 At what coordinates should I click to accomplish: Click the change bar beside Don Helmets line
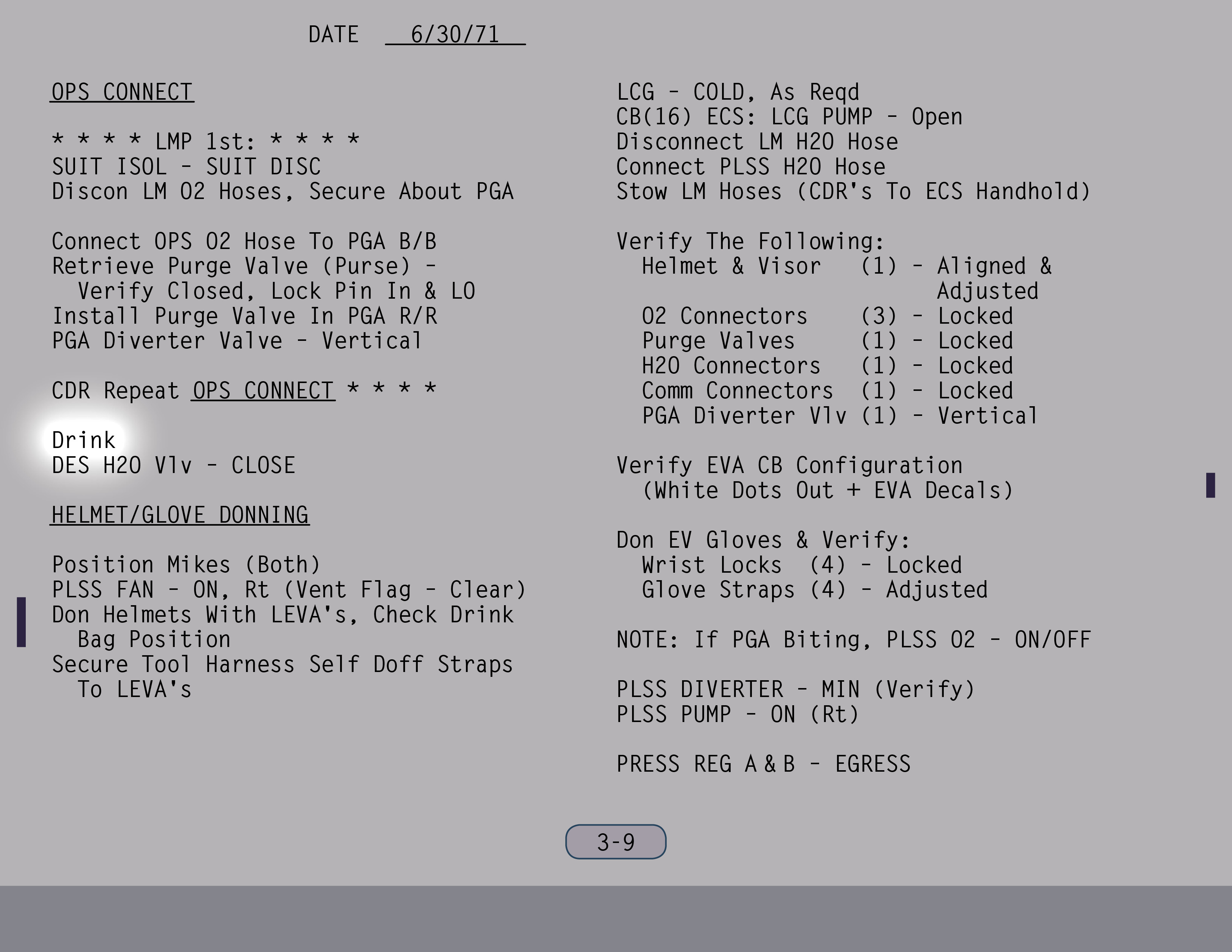point(21,622)
